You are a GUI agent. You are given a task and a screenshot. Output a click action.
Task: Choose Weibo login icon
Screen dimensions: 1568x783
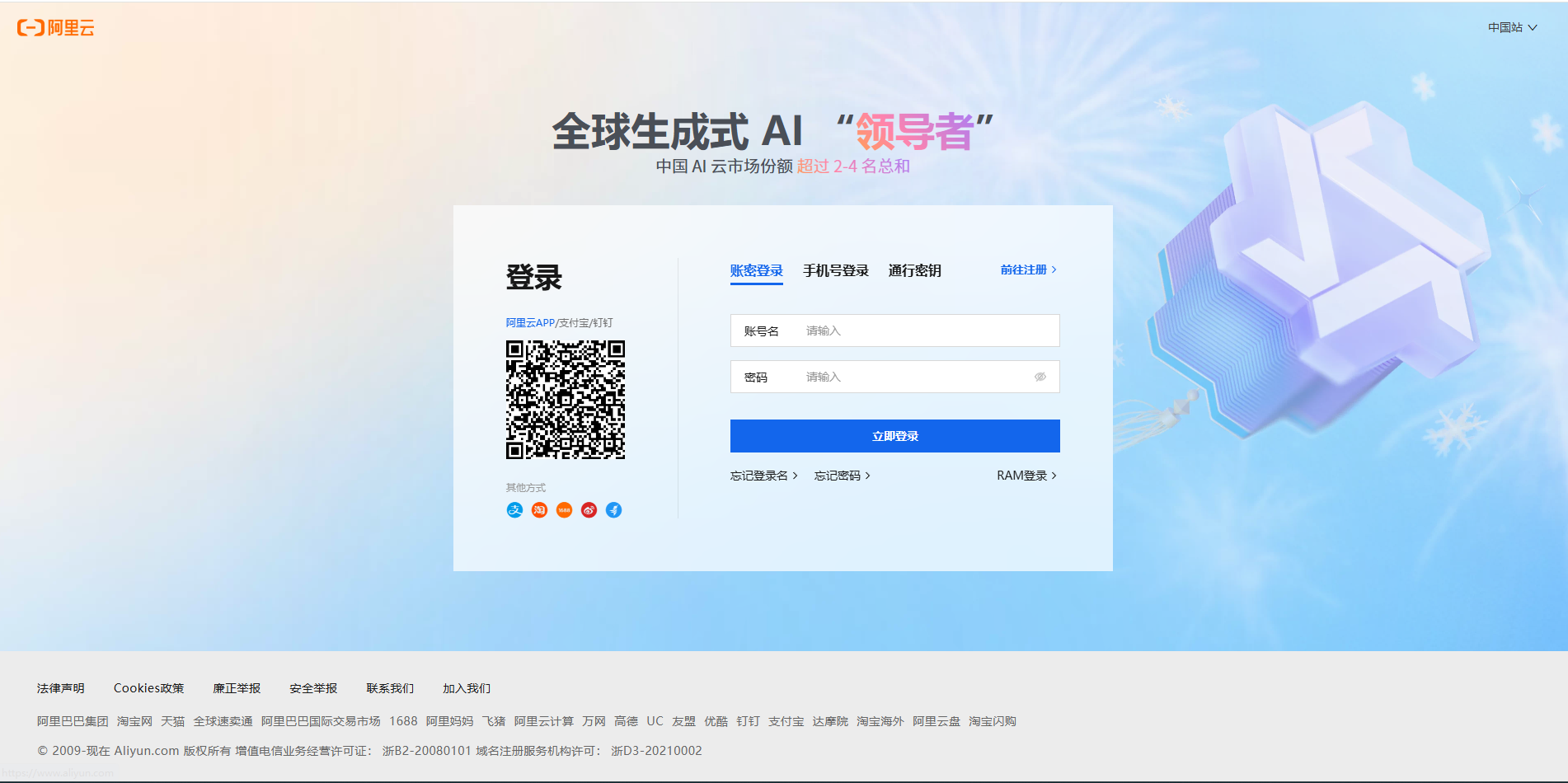[589, 509]
